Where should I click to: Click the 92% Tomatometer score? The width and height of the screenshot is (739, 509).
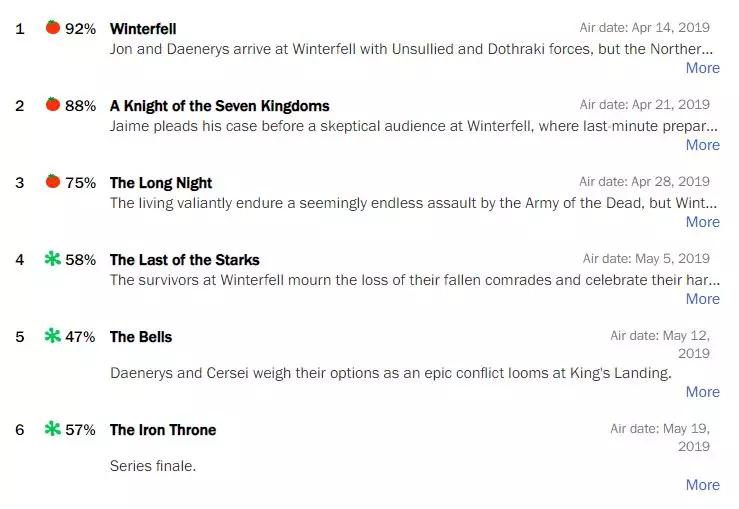81,29
